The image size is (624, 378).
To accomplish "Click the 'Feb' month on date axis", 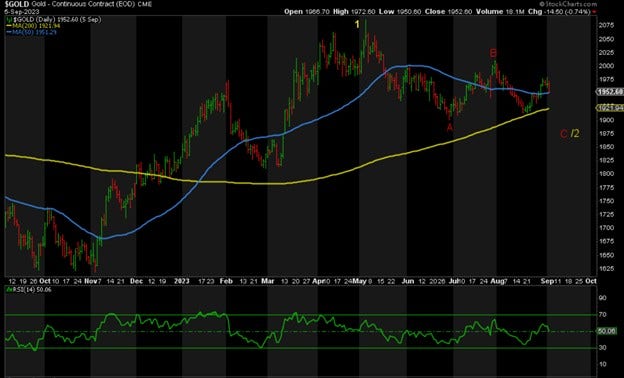I will coord(226,281).
